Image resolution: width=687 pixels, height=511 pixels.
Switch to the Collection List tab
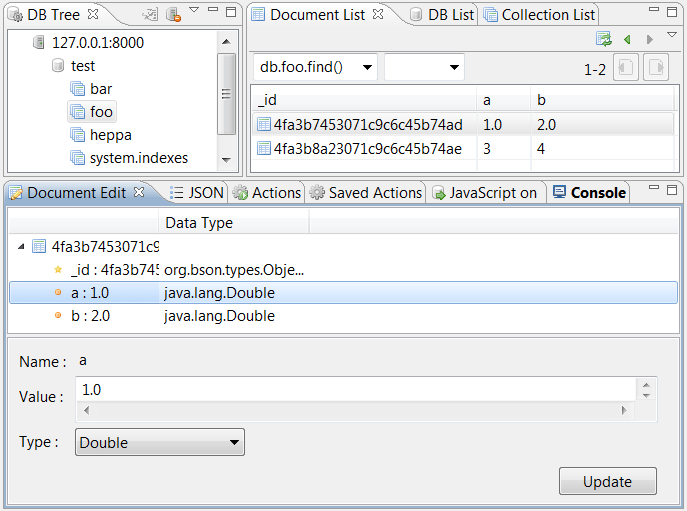click(539, 15)
